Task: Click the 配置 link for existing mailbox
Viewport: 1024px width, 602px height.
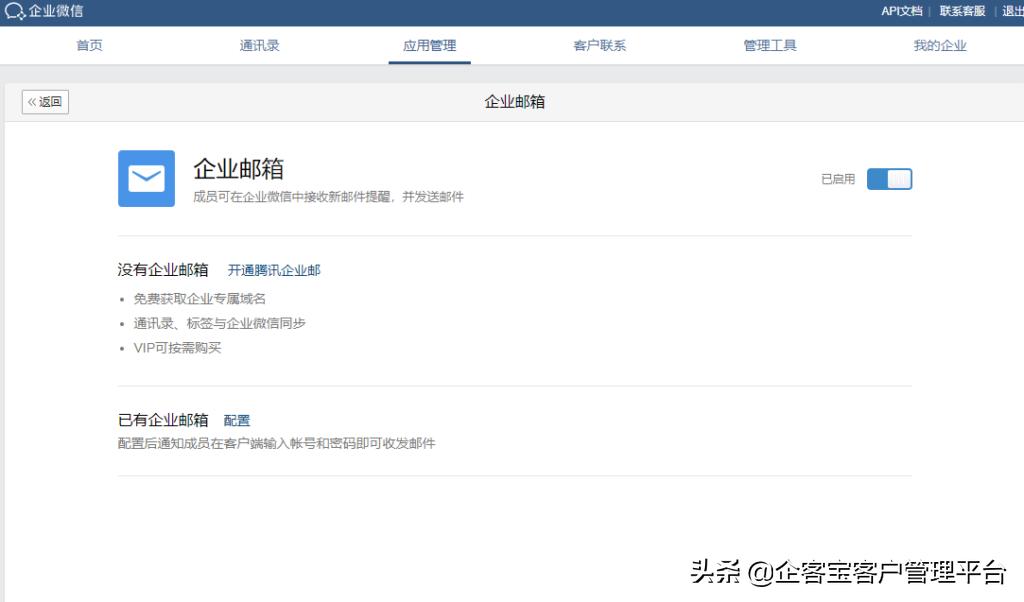Action: tap(236, 420)
